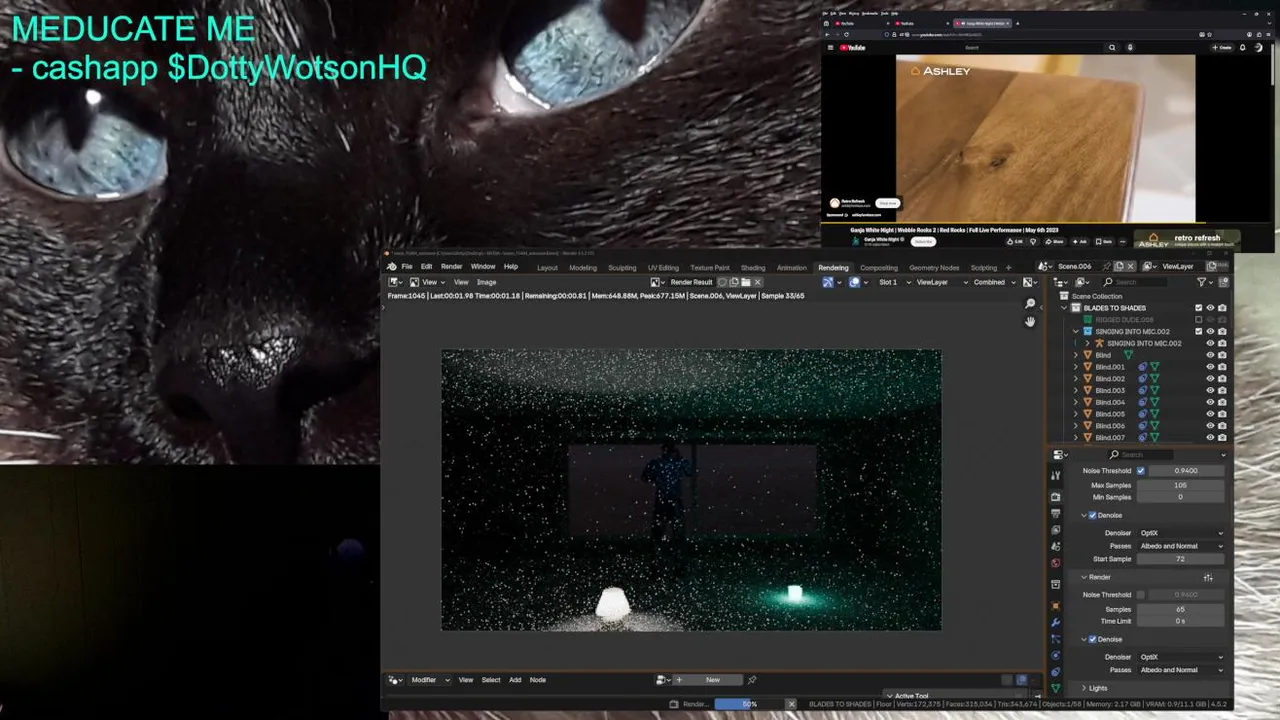This screenshot has height=720, width=1280.
Task: Hide SINGING INTO MIC.002 collection in viewport
Action: point(1210,331)
